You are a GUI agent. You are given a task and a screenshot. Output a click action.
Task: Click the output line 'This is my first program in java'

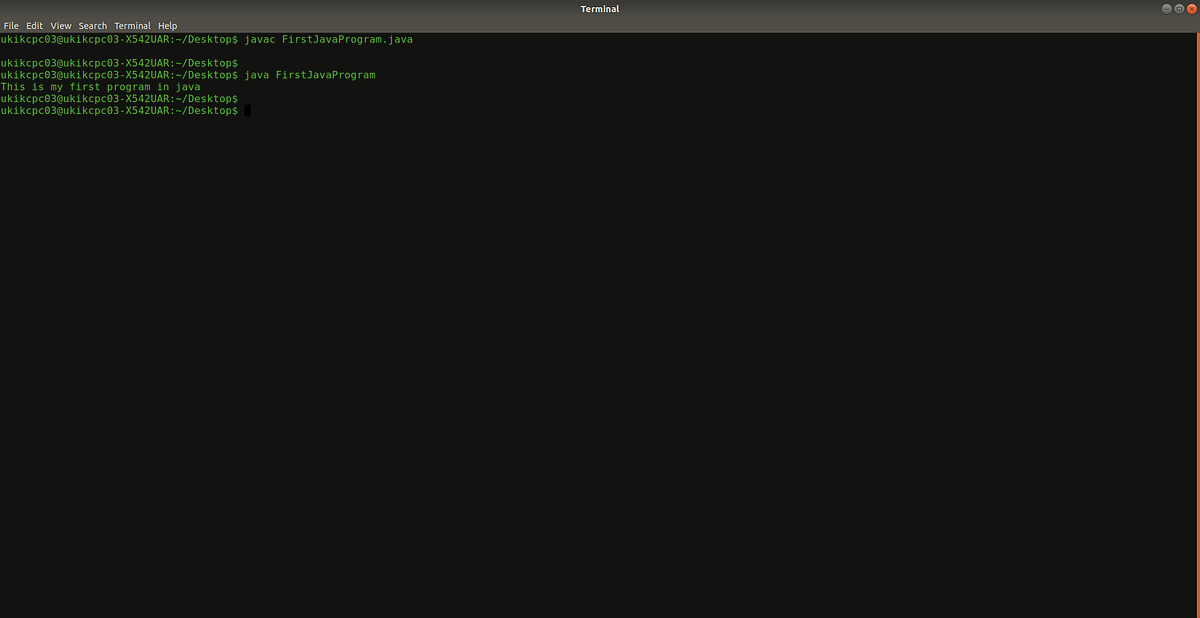tap(100, 86)
